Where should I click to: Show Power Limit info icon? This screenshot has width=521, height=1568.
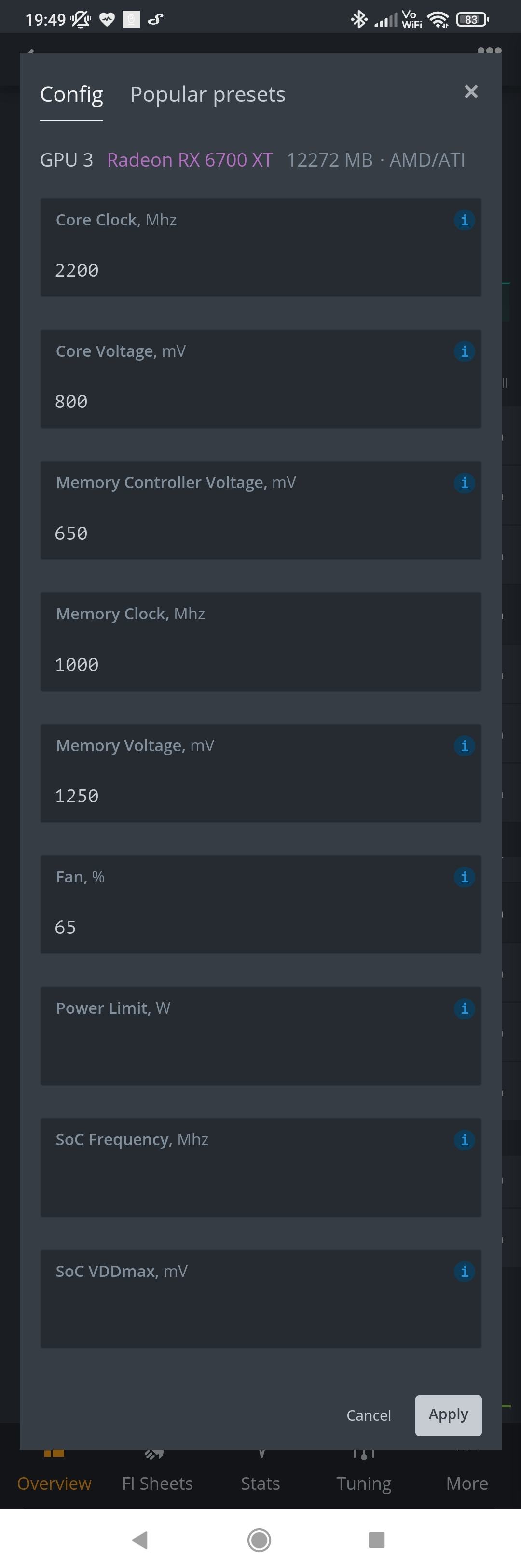(464, 1008)
